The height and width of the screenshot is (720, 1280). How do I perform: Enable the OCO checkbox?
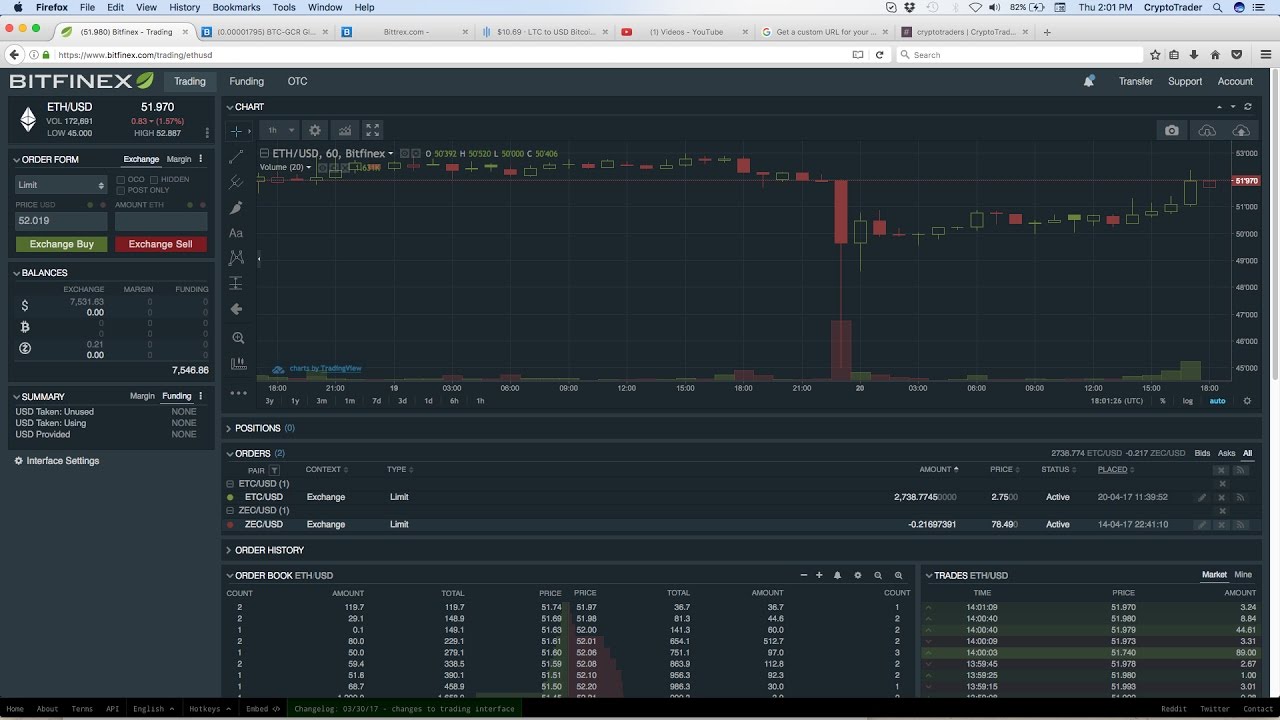click(x=121, y=180)
